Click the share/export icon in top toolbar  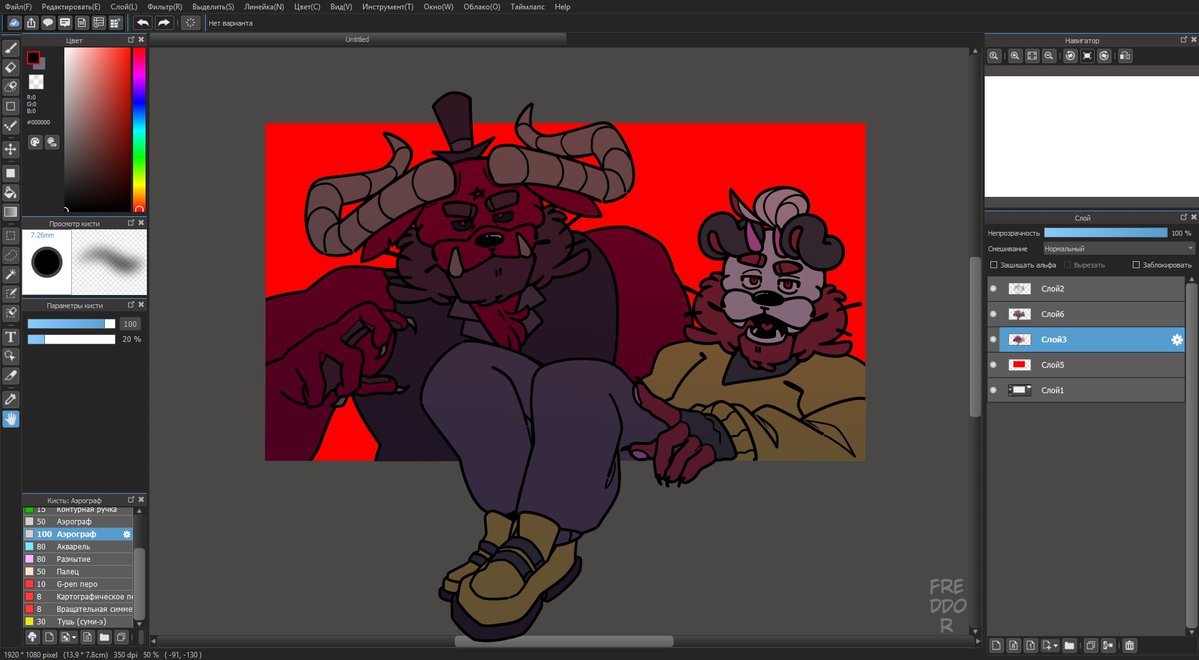tap(31, 23)
